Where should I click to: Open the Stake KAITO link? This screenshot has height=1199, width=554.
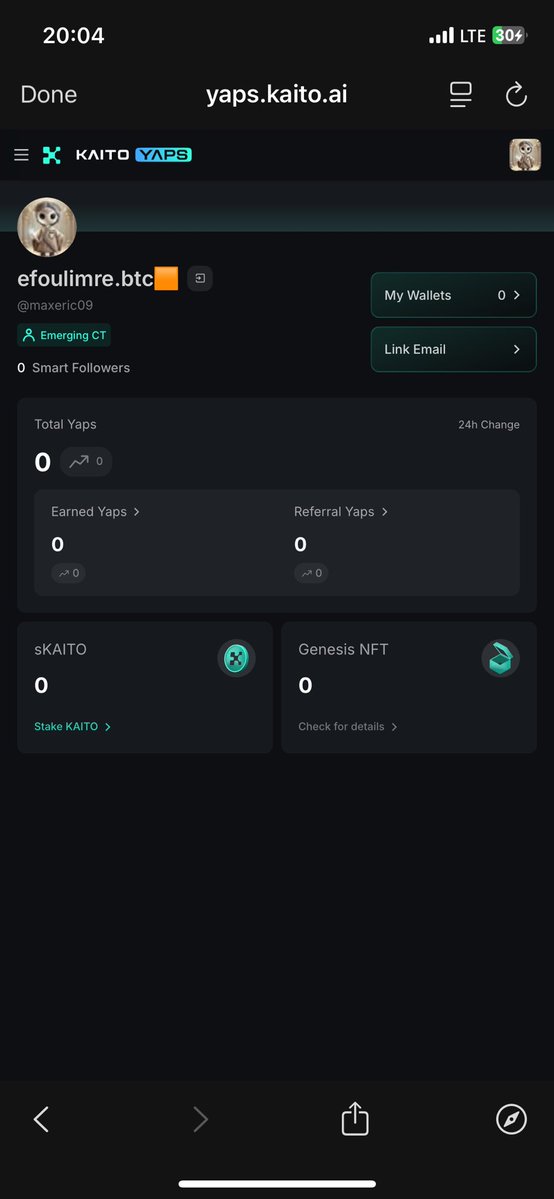click(x=73, y=726)
